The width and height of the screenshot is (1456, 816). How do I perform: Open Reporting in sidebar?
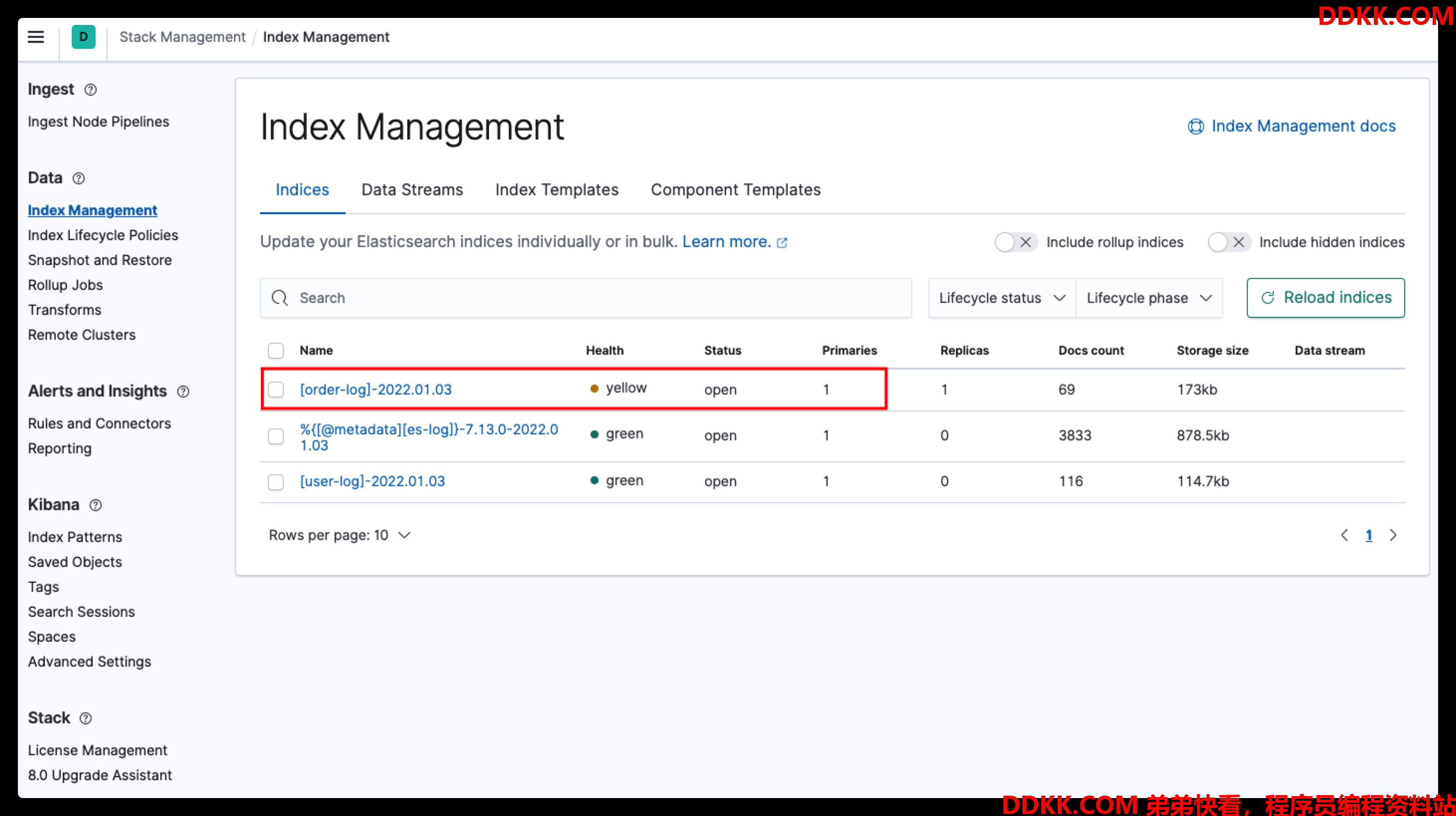tap(60, 449)
